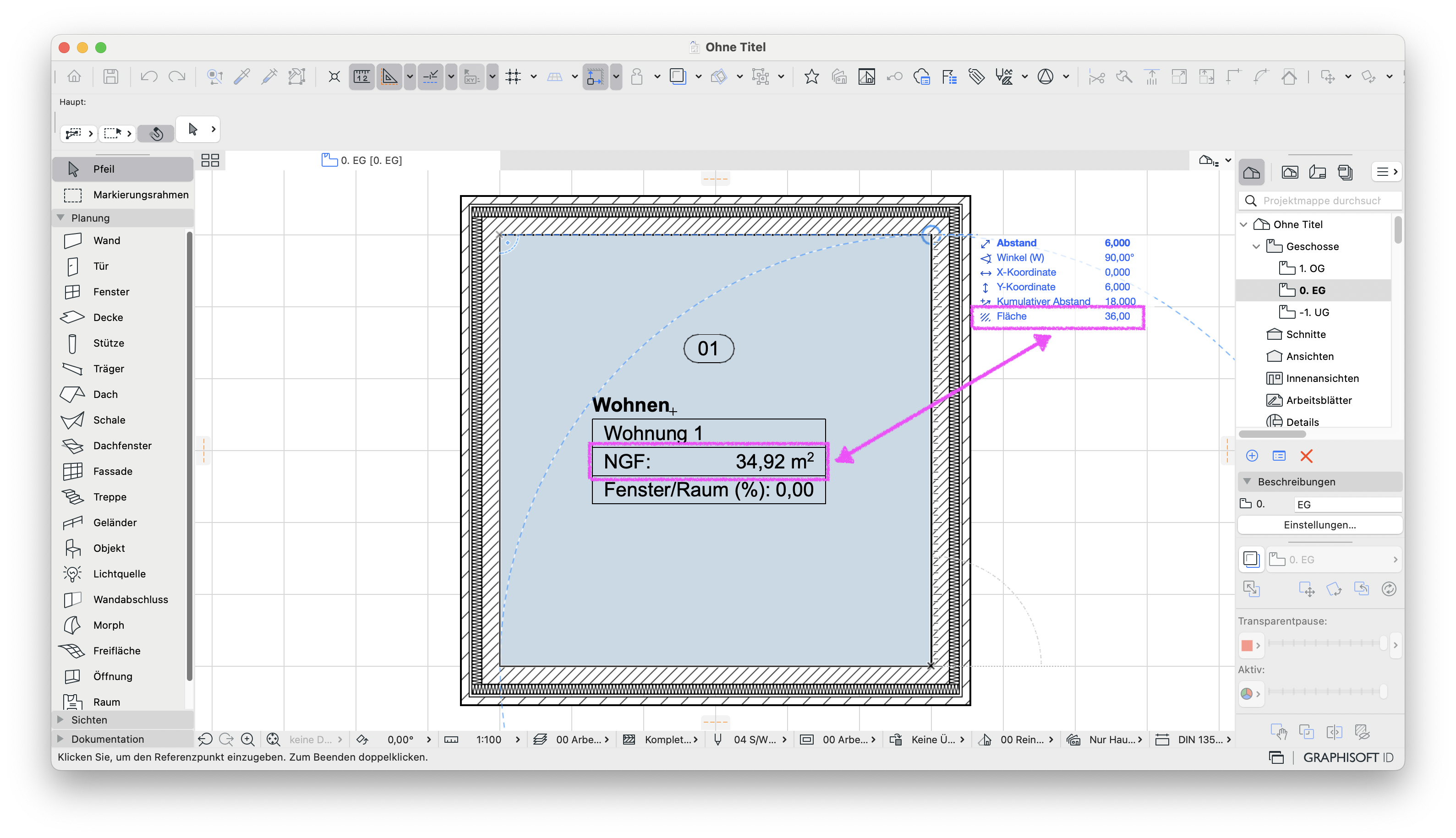Adjust the Transparentpause slider

point(1327,643)
